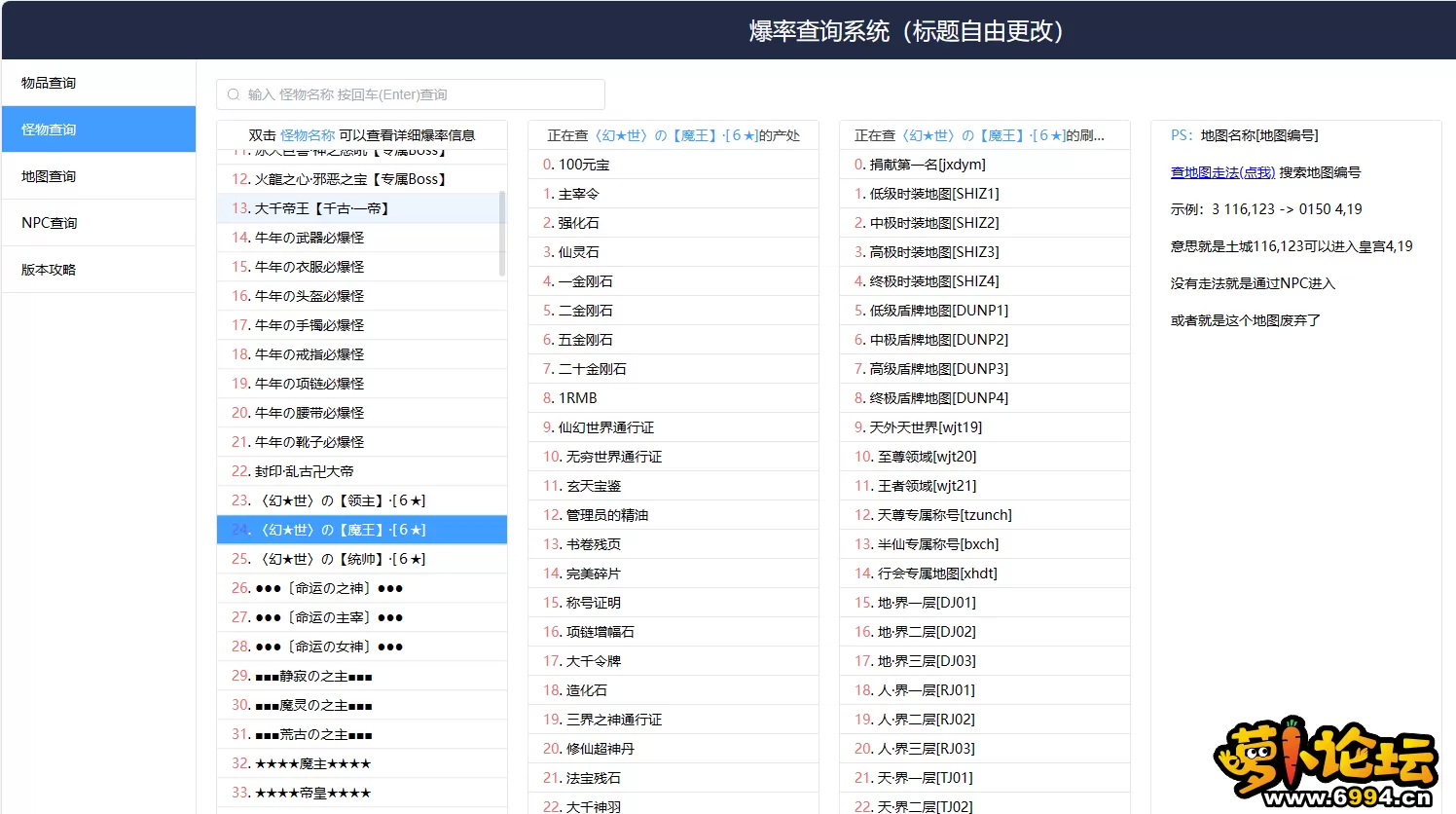
Task: Click drop item 2. 强化石
Action: (673, 223)
